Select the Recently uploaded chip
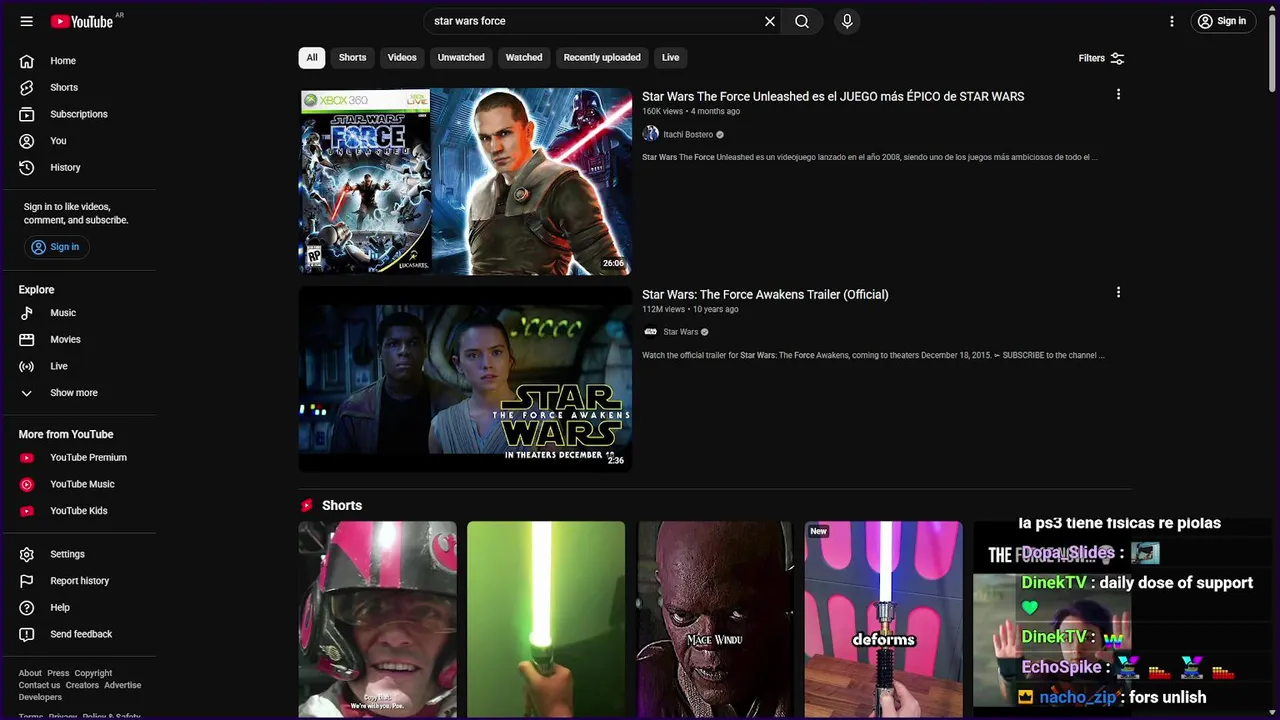The width and height of the screenshot is (1280, 720). 602,58
